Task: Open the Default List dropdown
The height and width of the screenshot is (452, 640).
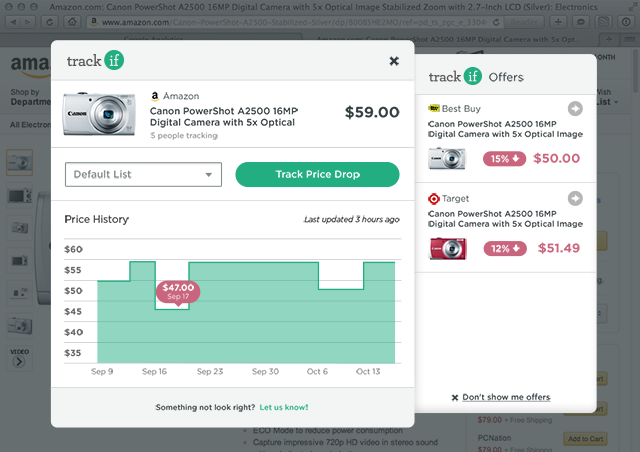Action: coord(143,174)
